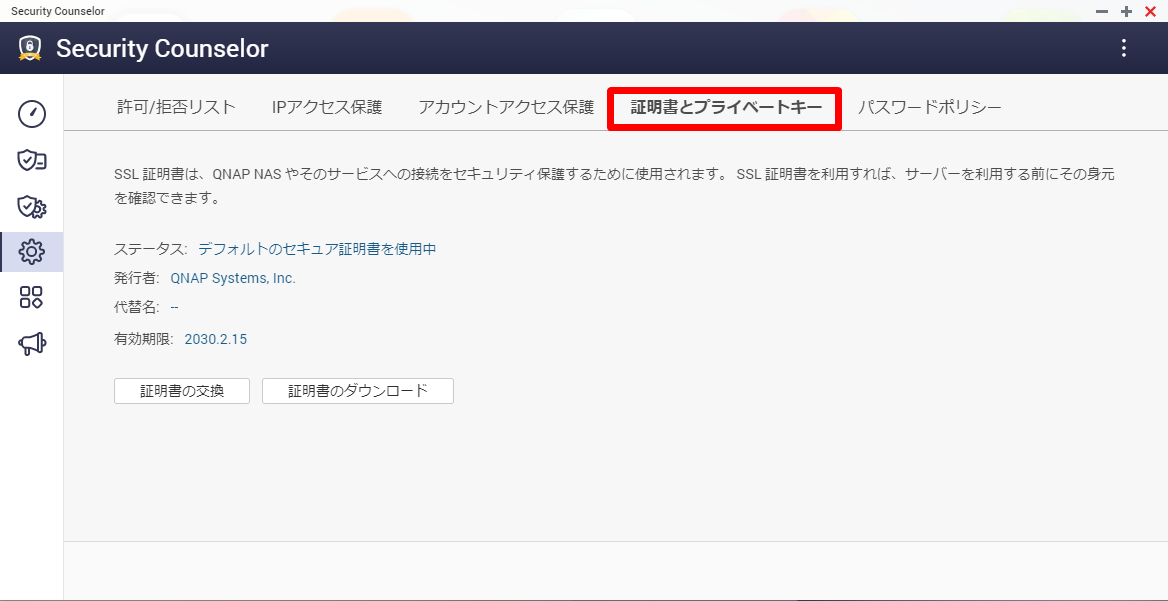Click the issuer value QNAP Systems, Inc.
The width and height of the screenshot is (1168, 601).
tap(233, 279)
